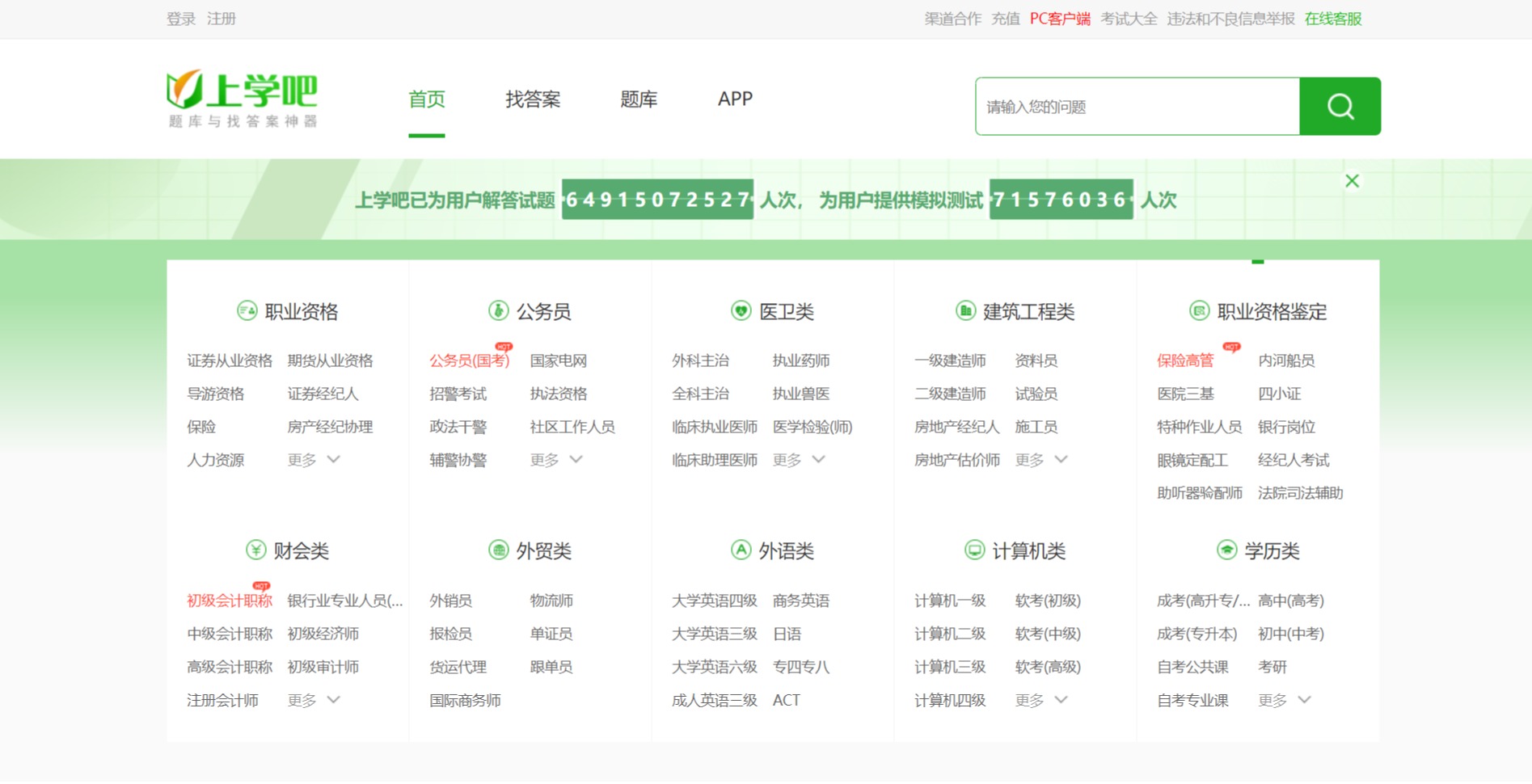Expand 更多 under 计算机类

1041,700
